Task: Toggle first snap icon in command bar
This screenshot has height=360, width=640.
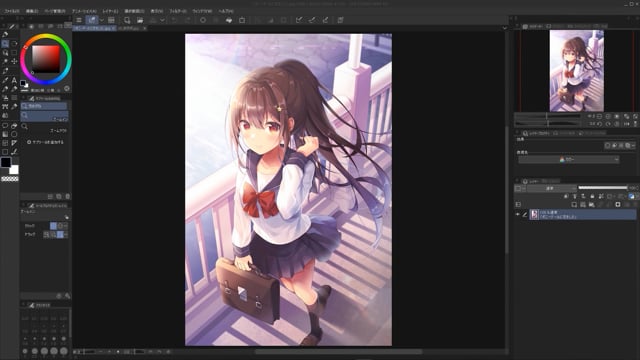Action: click(x=299, y=20)
